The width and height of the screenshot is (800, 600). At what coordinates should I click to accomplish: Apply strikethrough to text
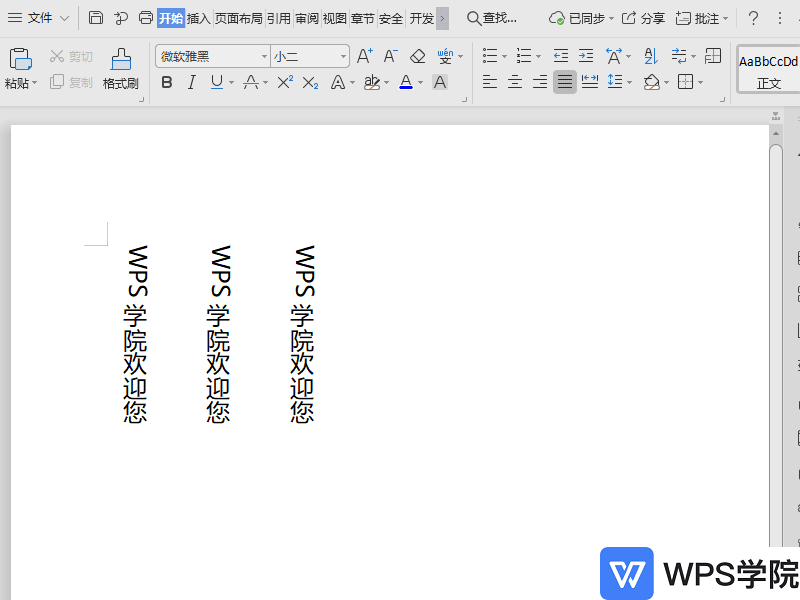coord(250,82)
